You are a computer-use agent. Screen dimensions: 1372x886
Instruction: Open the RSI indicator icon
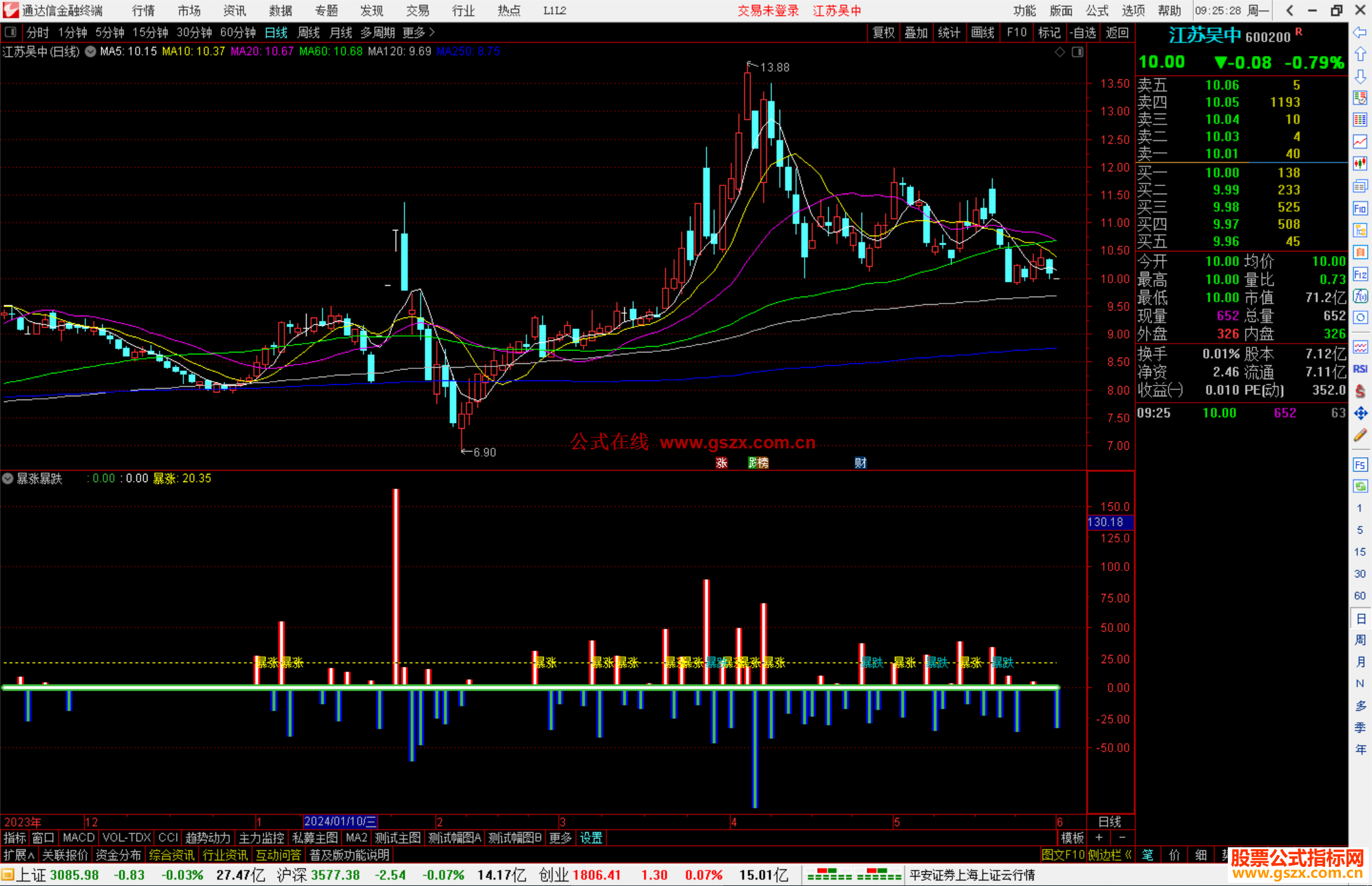tap(1360, 369)
